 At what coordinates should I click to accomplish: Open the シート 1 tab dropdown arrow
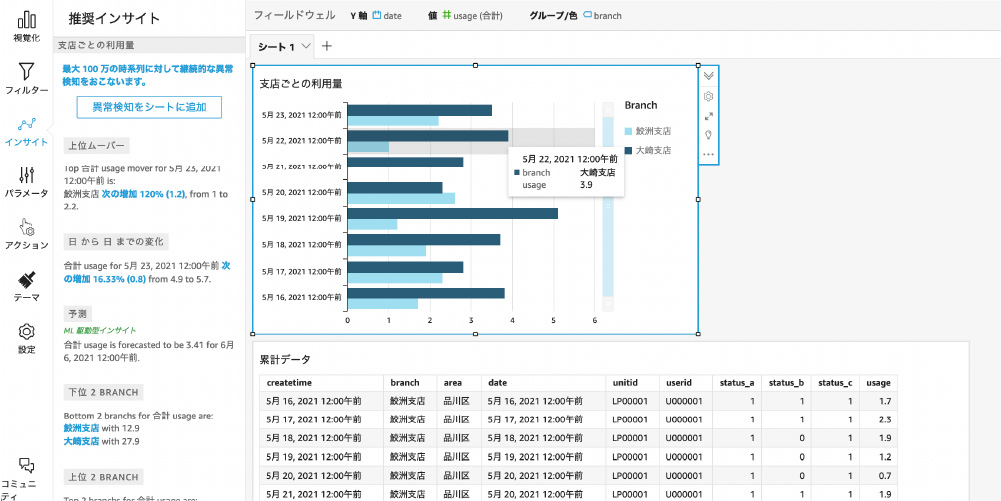pyautogui.click(x=305, y=46)
